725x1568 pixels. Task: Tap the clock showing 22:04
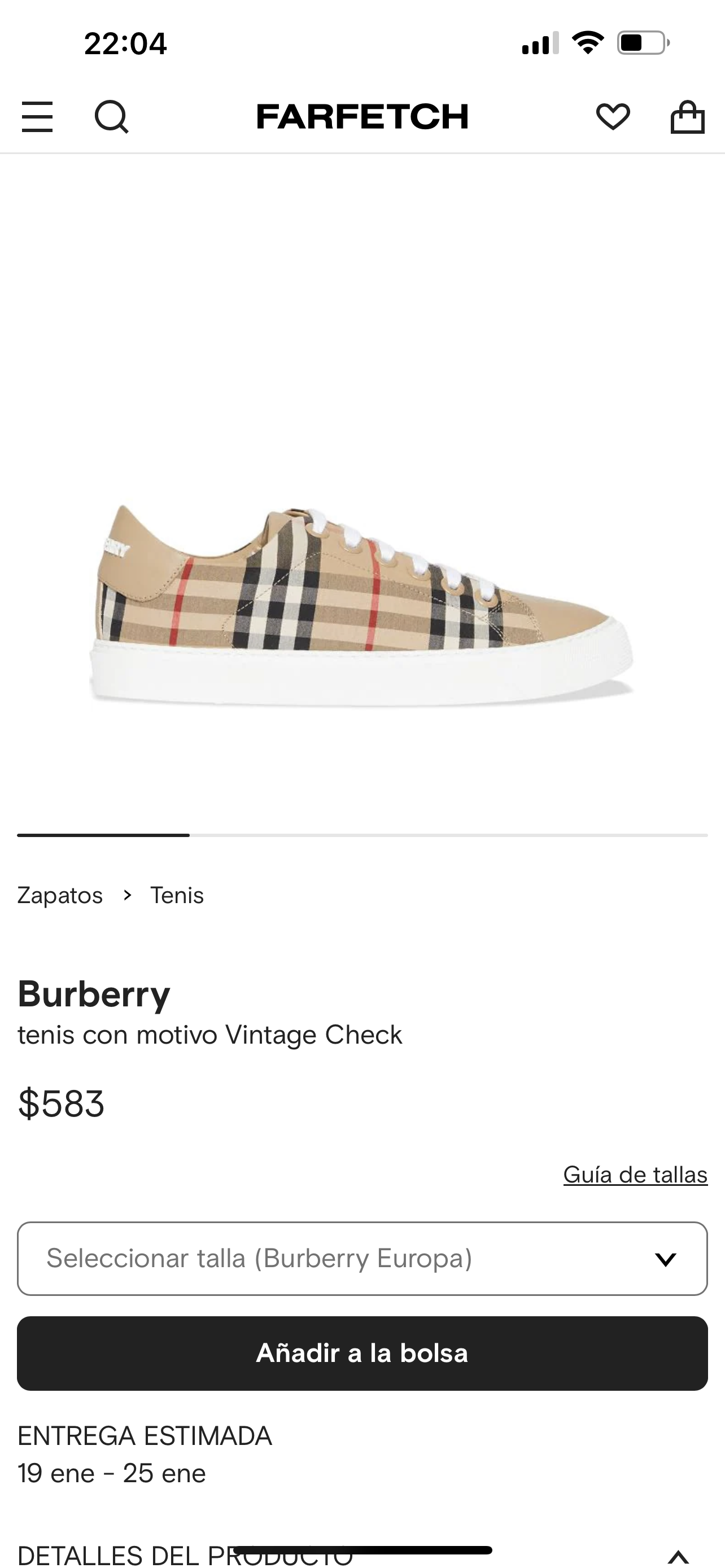pyautogui.click(x=126, y=42)
